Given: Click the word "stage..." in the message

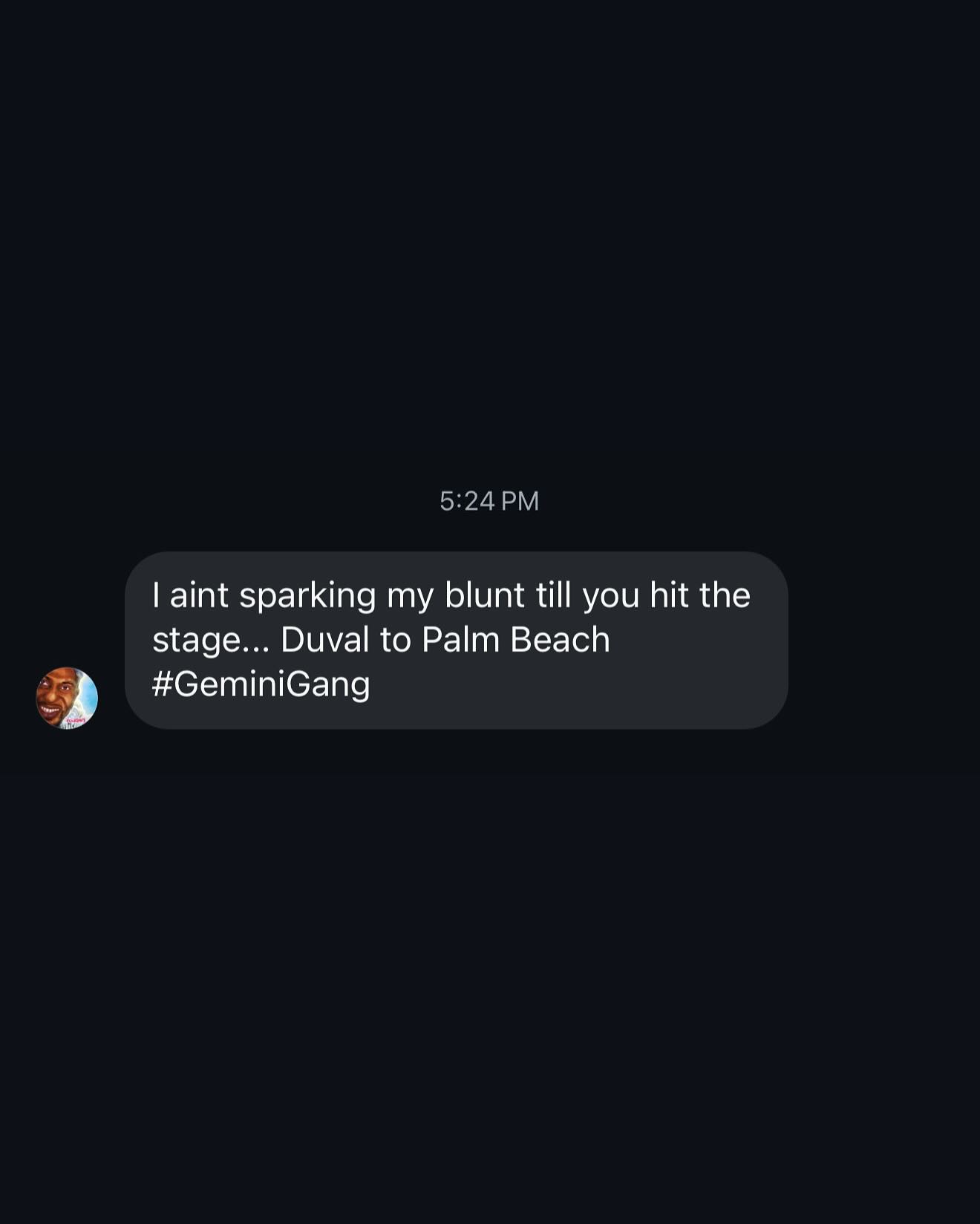Looking at the screenshot, I should (x=211, y=640).
